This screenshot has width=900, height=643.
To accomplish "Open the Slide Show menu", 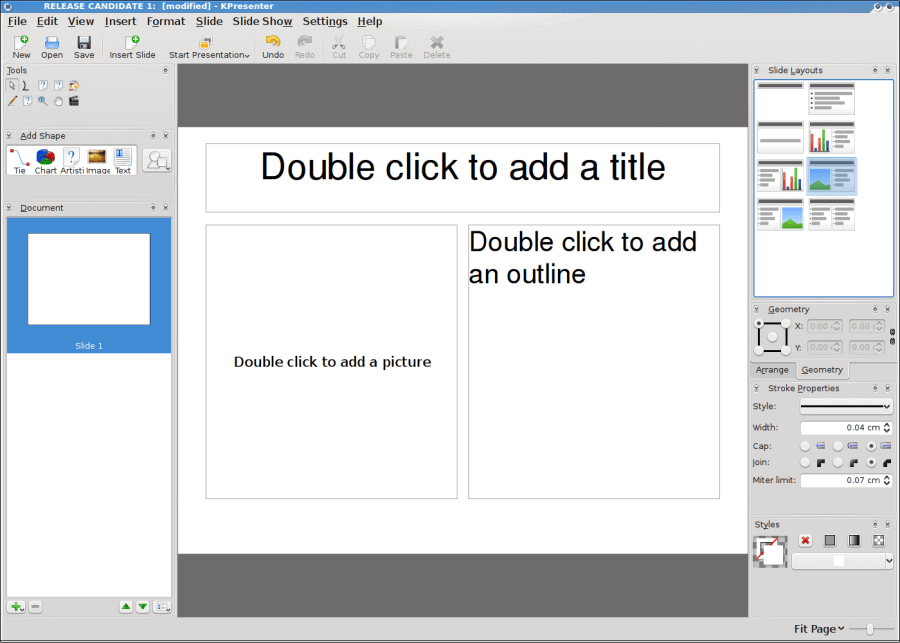I will (x=262, y=20).
